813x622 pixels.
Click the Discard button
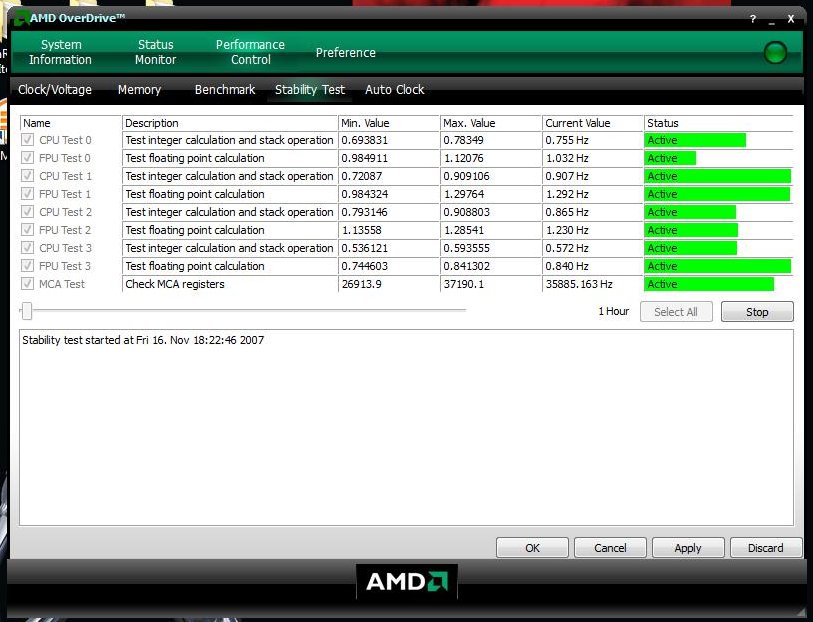766,548
